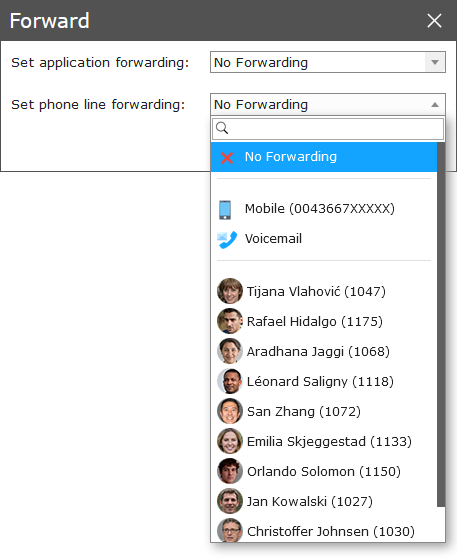Click the red X No Forwarding icon
457x558 pixels.
[x=227, y=158]
